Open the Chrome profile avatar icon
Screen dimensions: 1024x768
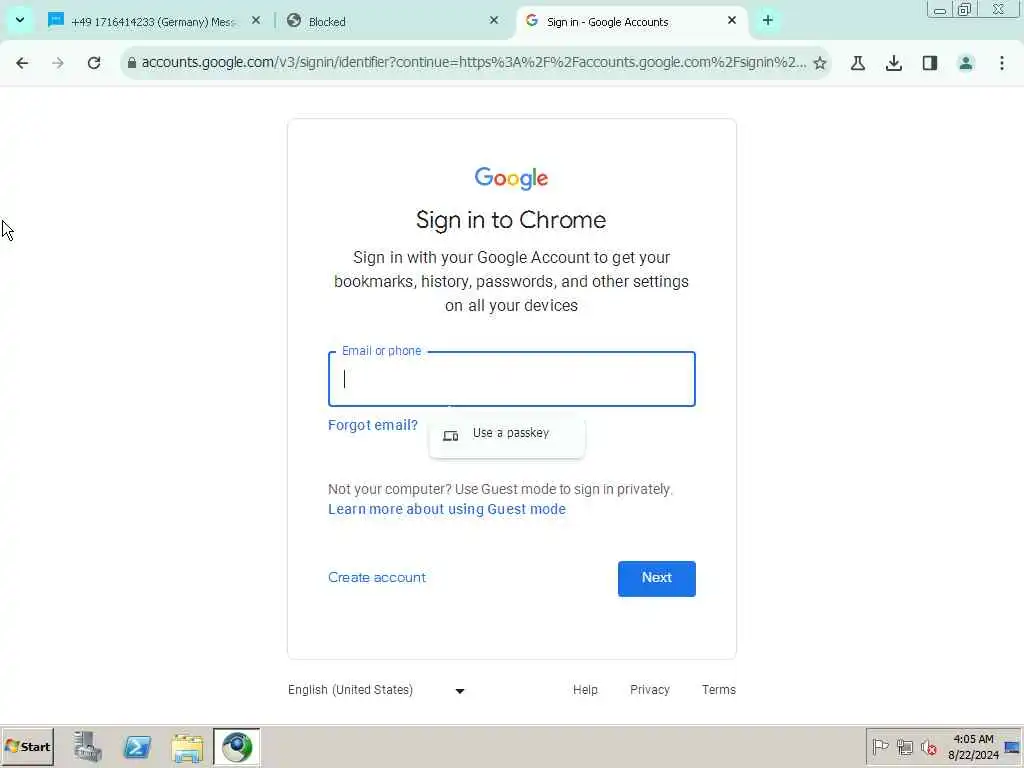tap(966, 63)
